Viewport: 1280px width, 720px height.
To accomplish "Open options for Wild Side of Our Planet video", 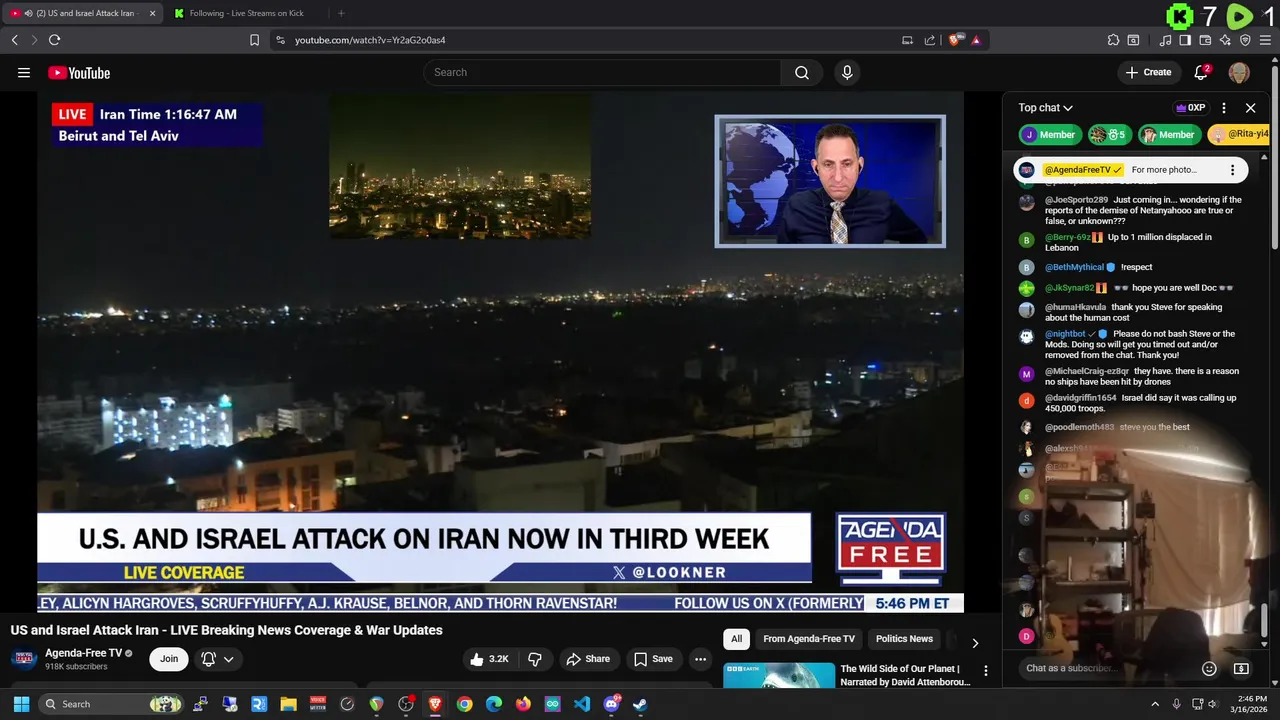I will [985, 671].
